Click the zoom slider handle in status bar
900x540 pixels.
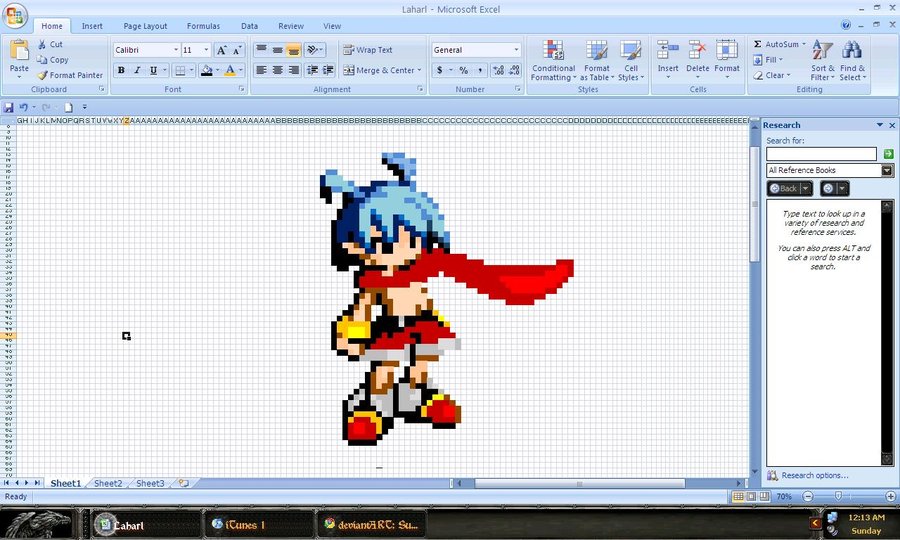click(837, 497)
